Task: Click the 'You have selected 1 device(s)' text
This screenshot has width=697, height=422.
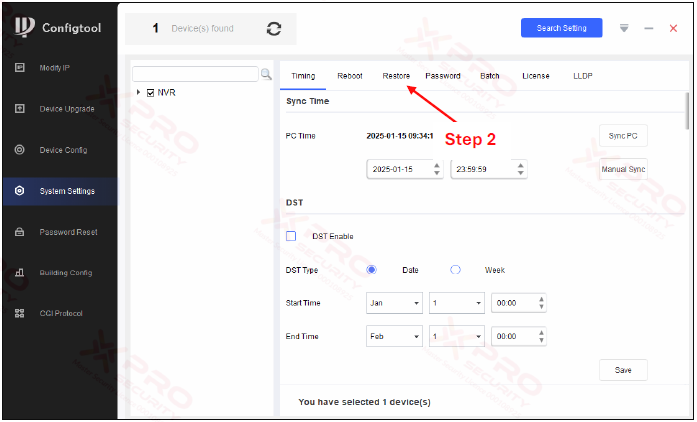Action: point(365,402)
